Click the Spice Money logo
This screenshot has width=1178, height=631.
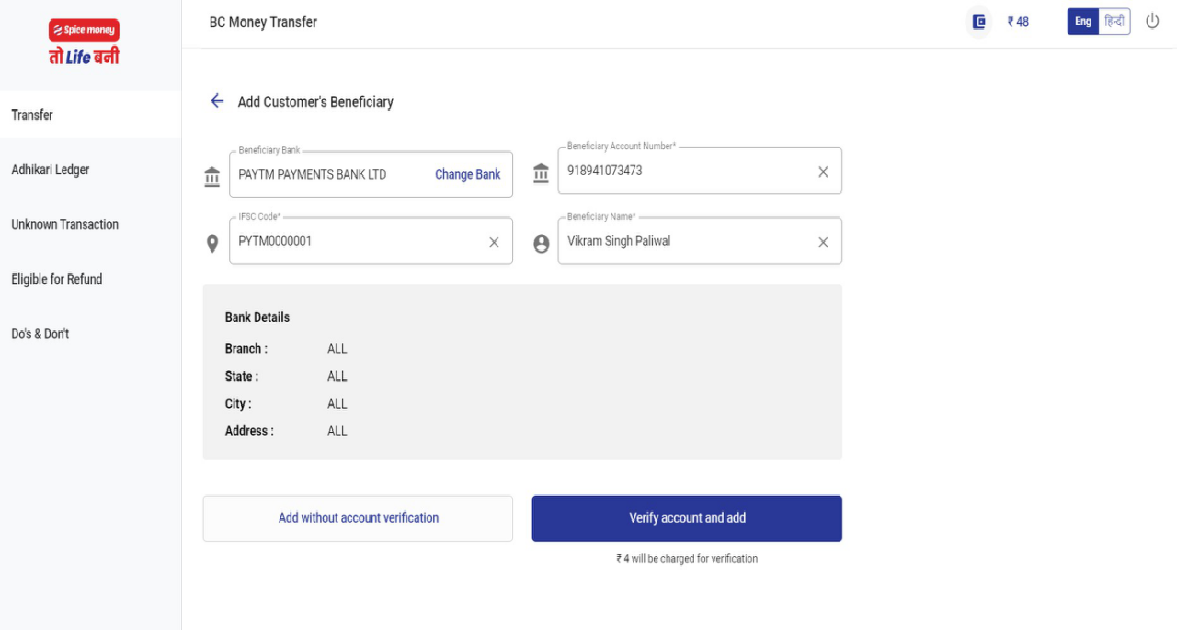pyautogui.click(x=84, y=42)
